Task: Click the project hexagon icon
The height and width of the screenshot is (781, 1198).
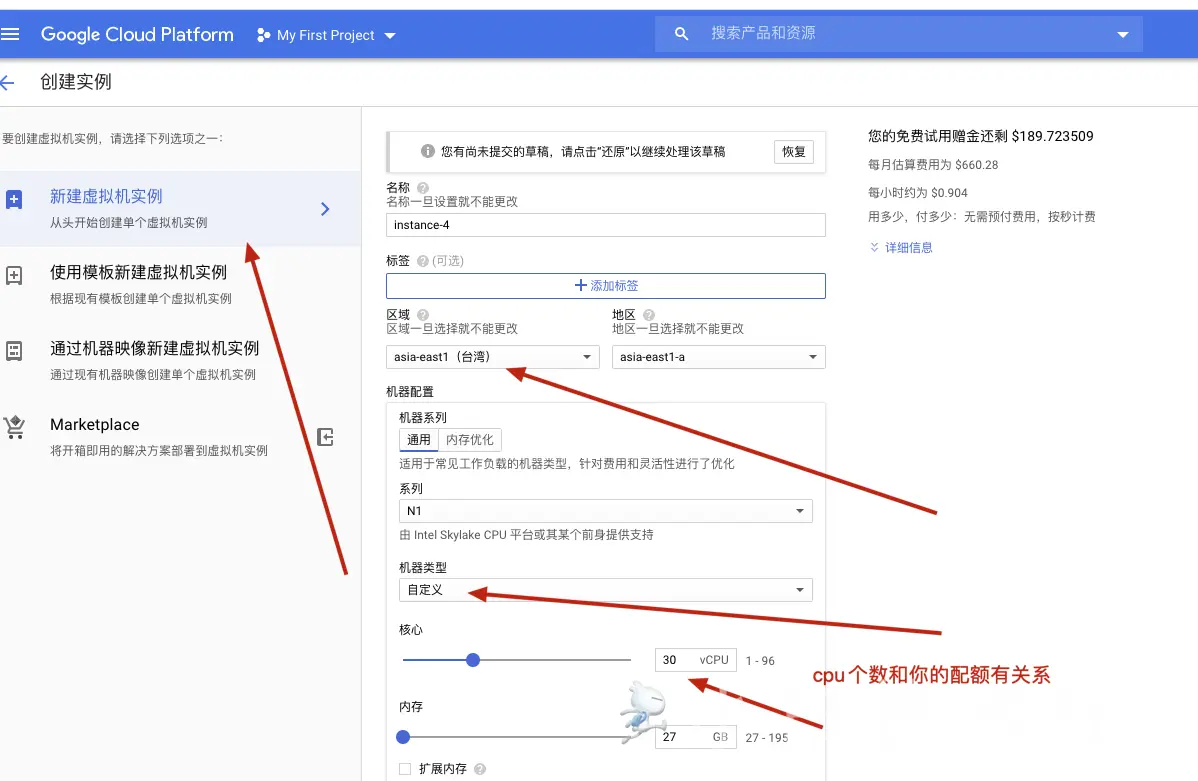Action: pos(264,35)
